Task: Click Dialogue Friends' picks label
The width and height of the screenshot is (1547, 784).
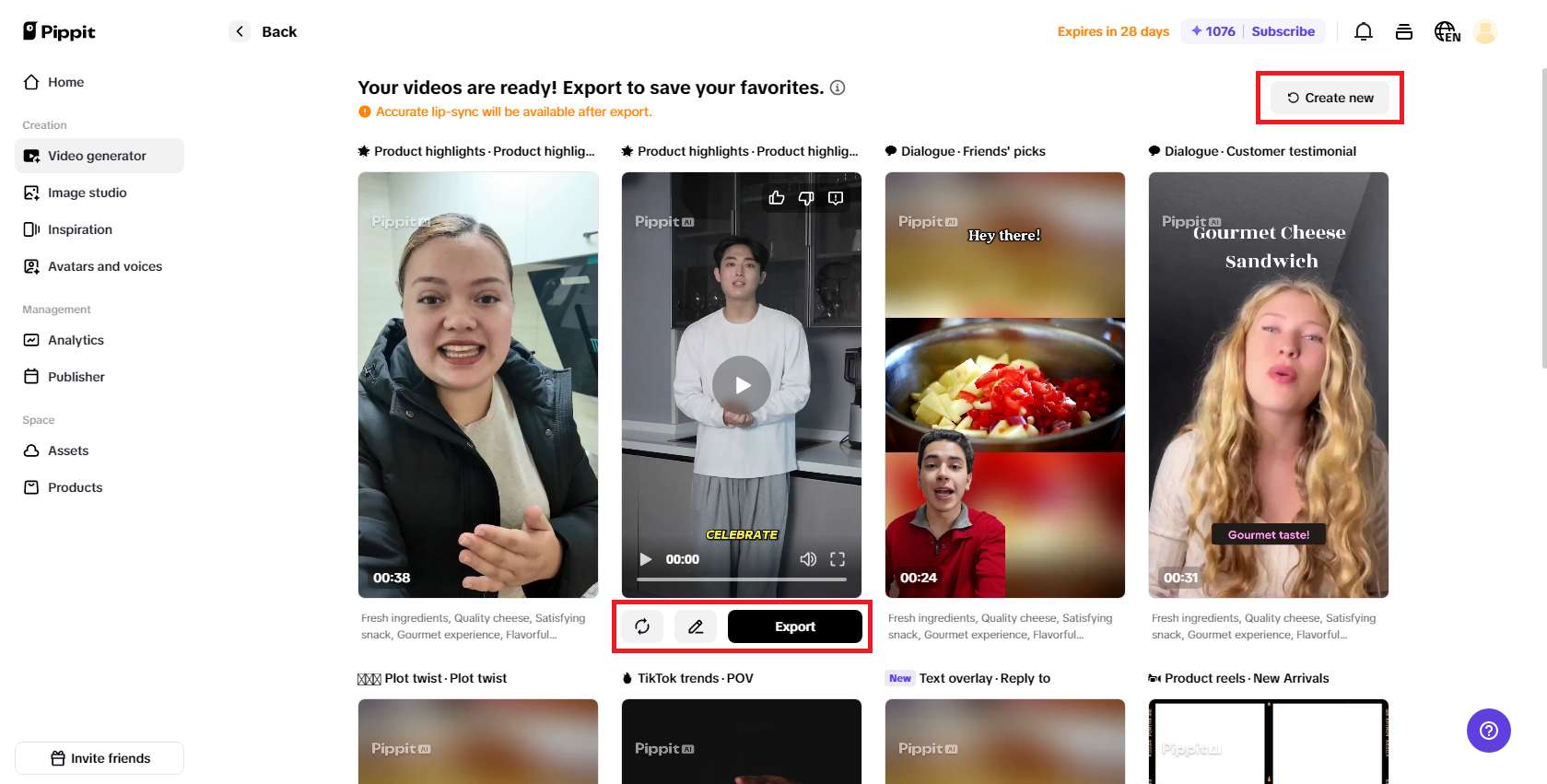Action: pos(973,151)
